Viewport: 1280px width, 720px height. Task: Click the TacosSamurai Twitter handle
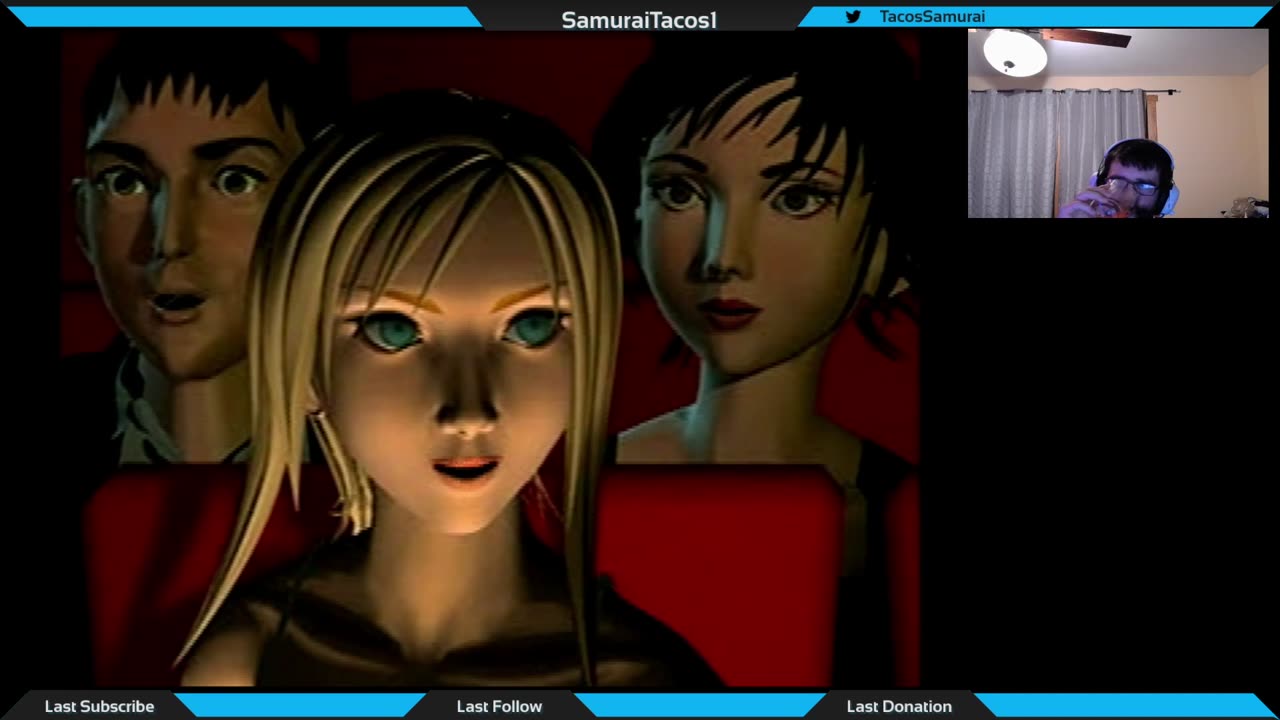pyautogui.click(x=932, y=16)
